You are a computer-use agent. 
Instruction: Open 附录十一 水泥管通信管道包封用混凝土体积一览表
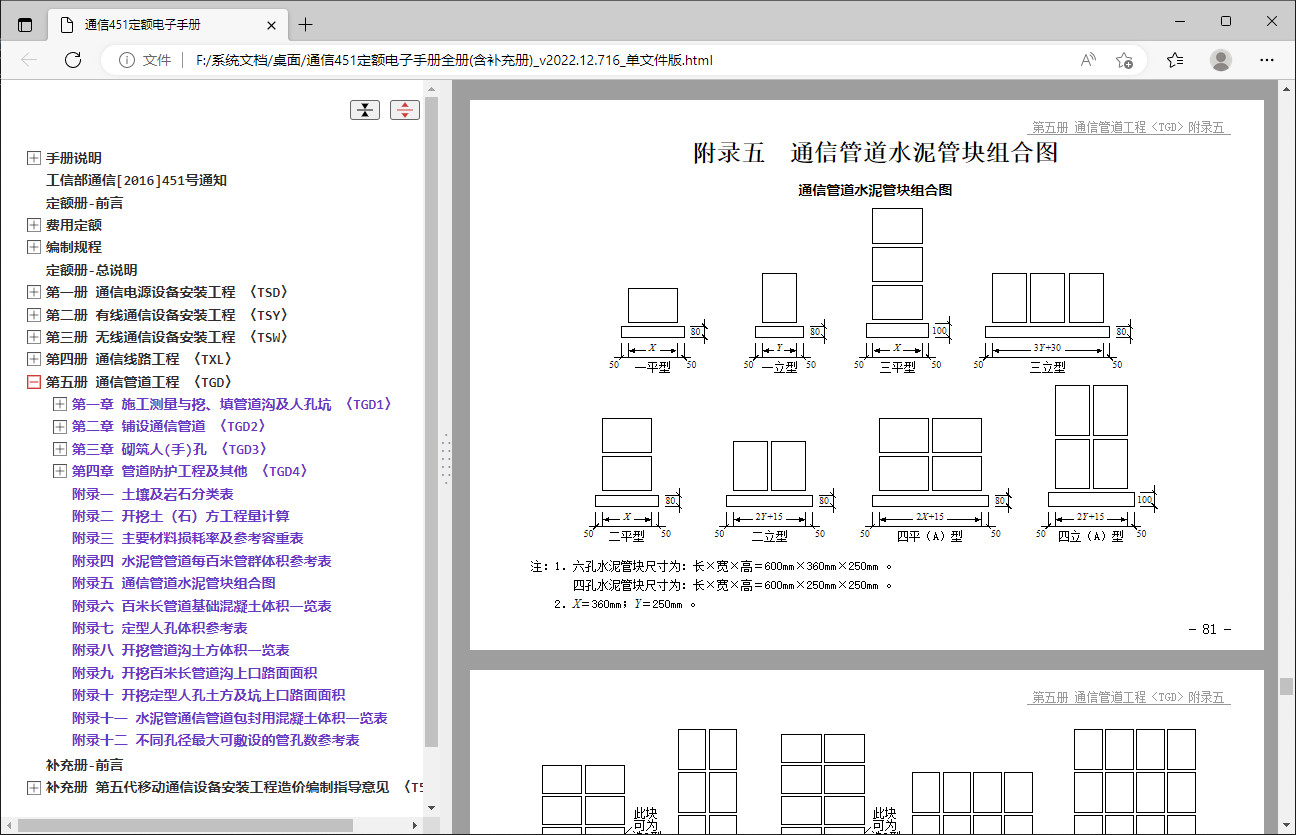coord(230,718)
